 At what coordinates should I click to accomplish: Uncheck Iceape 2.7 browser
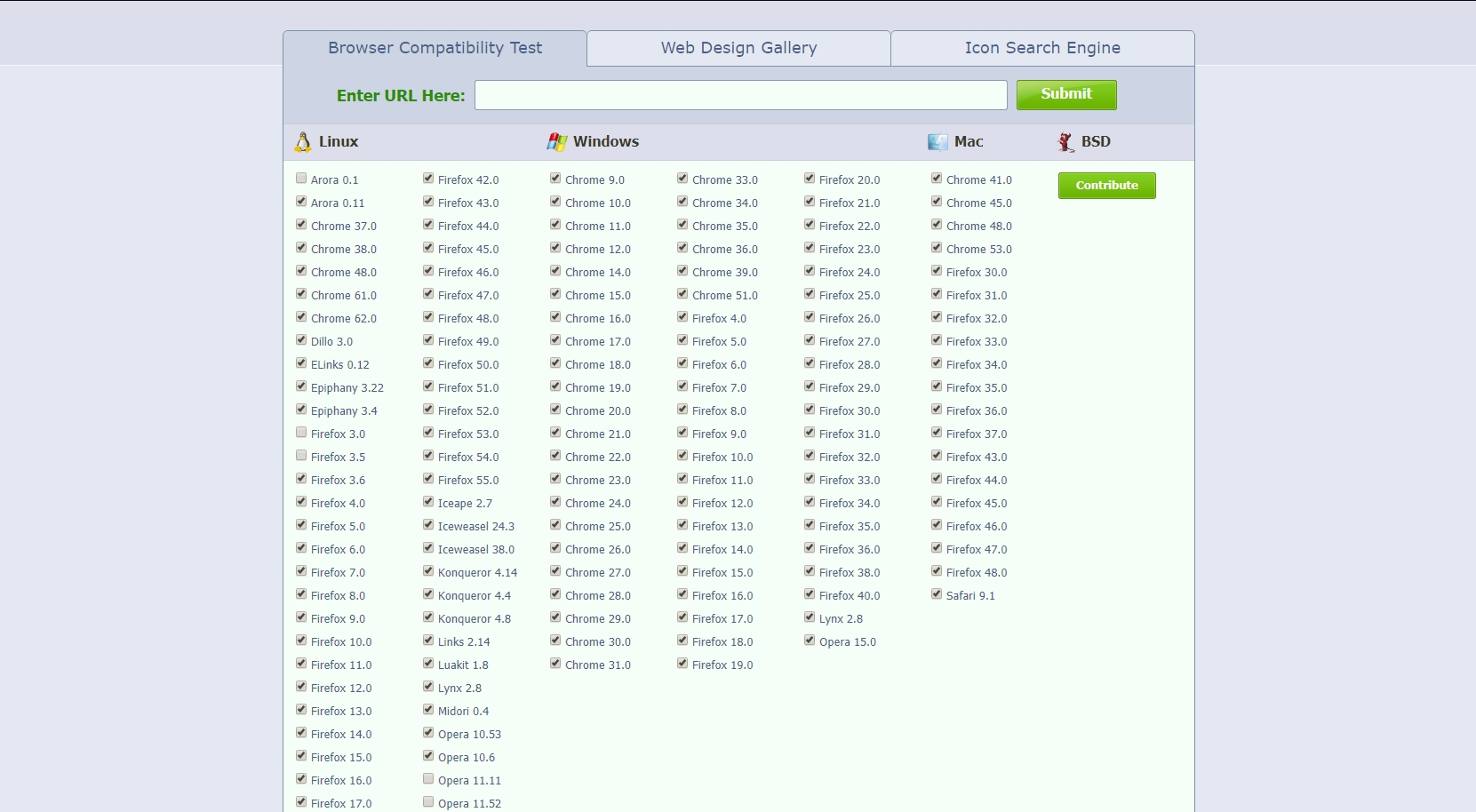(428, 502)
